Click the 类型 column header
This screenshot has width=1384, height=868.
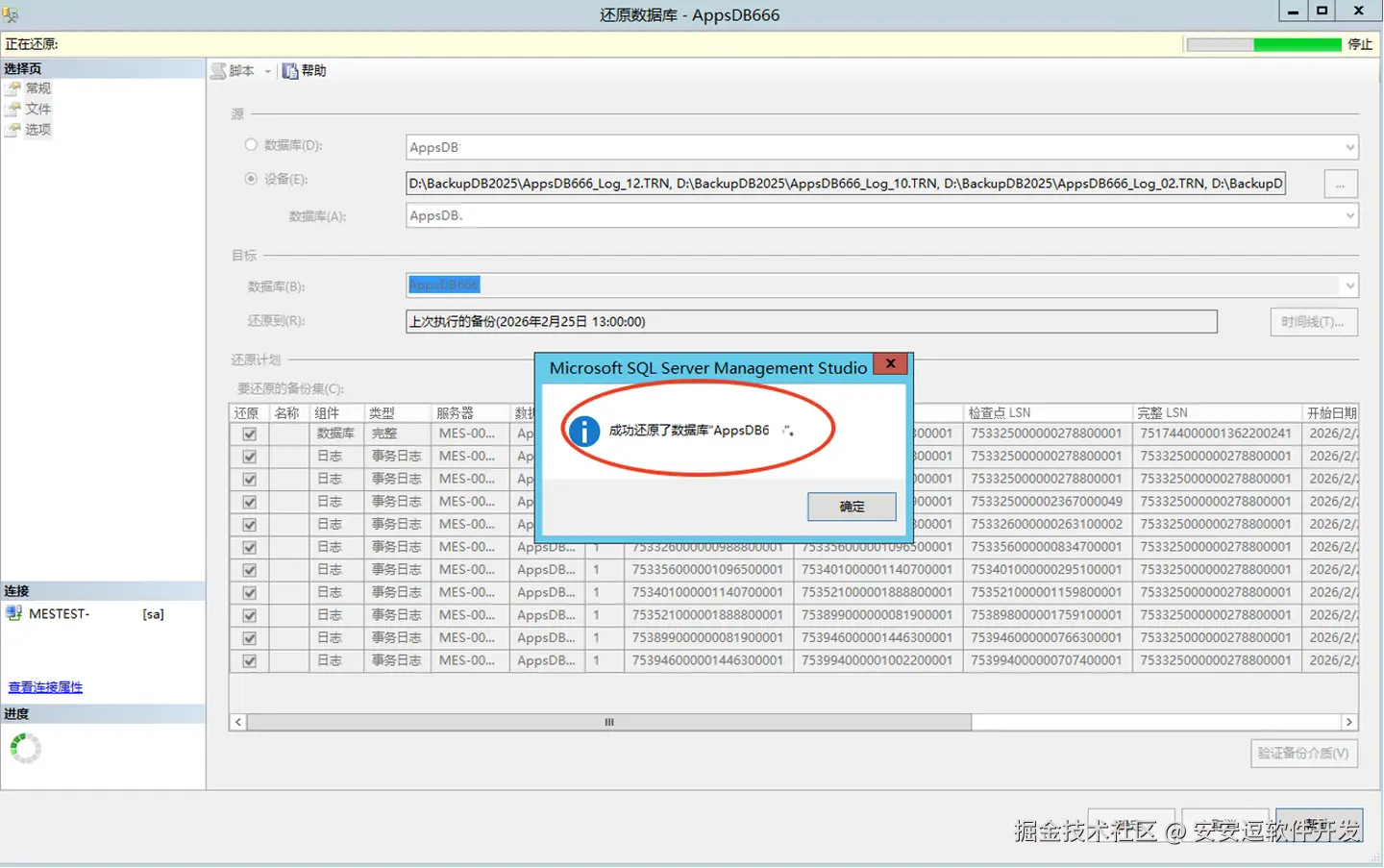(398, 413)
